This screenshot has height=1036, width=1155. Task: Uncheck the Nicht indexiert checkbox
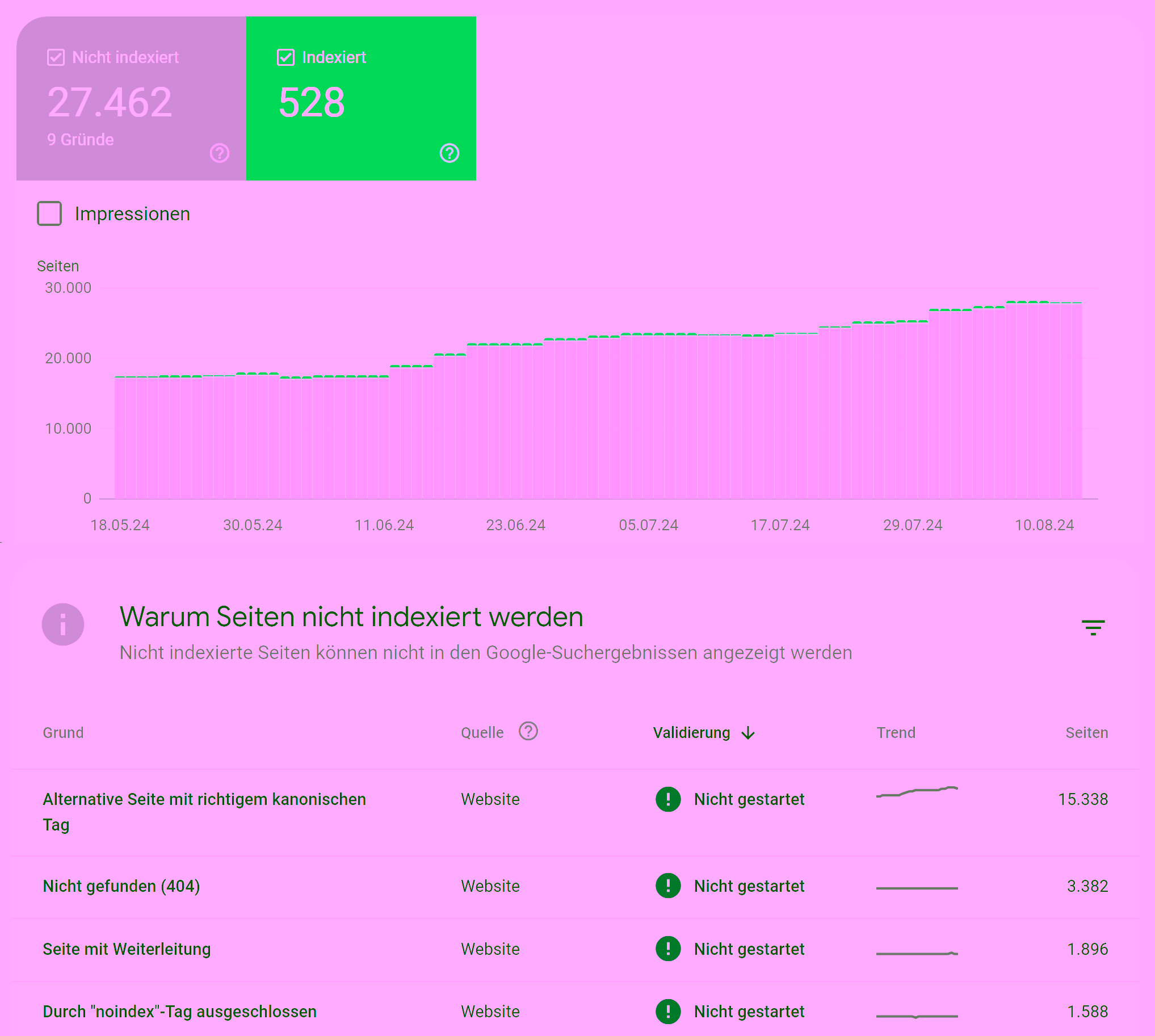click(x=56, y=57)
